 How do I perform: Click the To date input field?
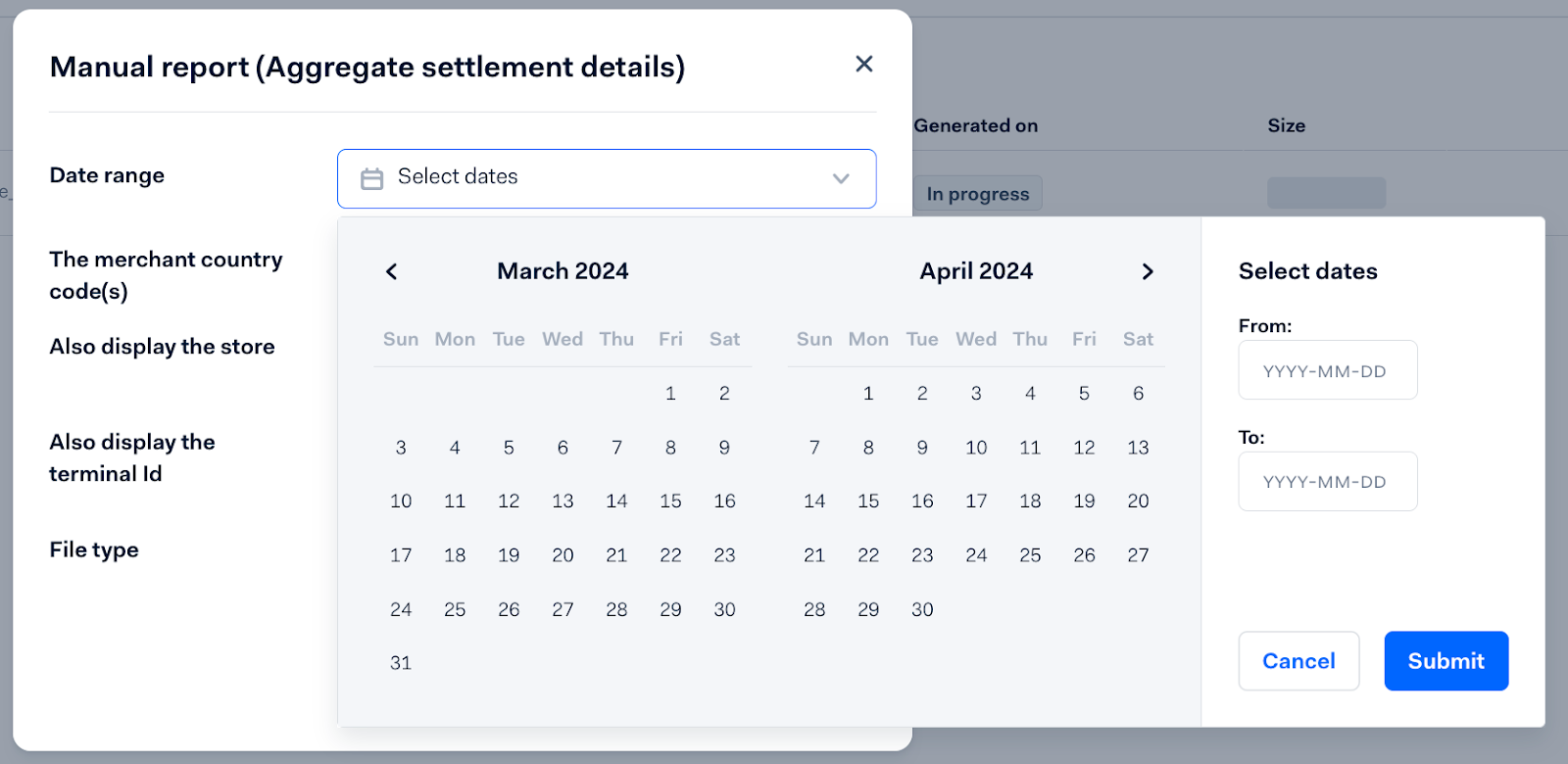pos(1327,482)
